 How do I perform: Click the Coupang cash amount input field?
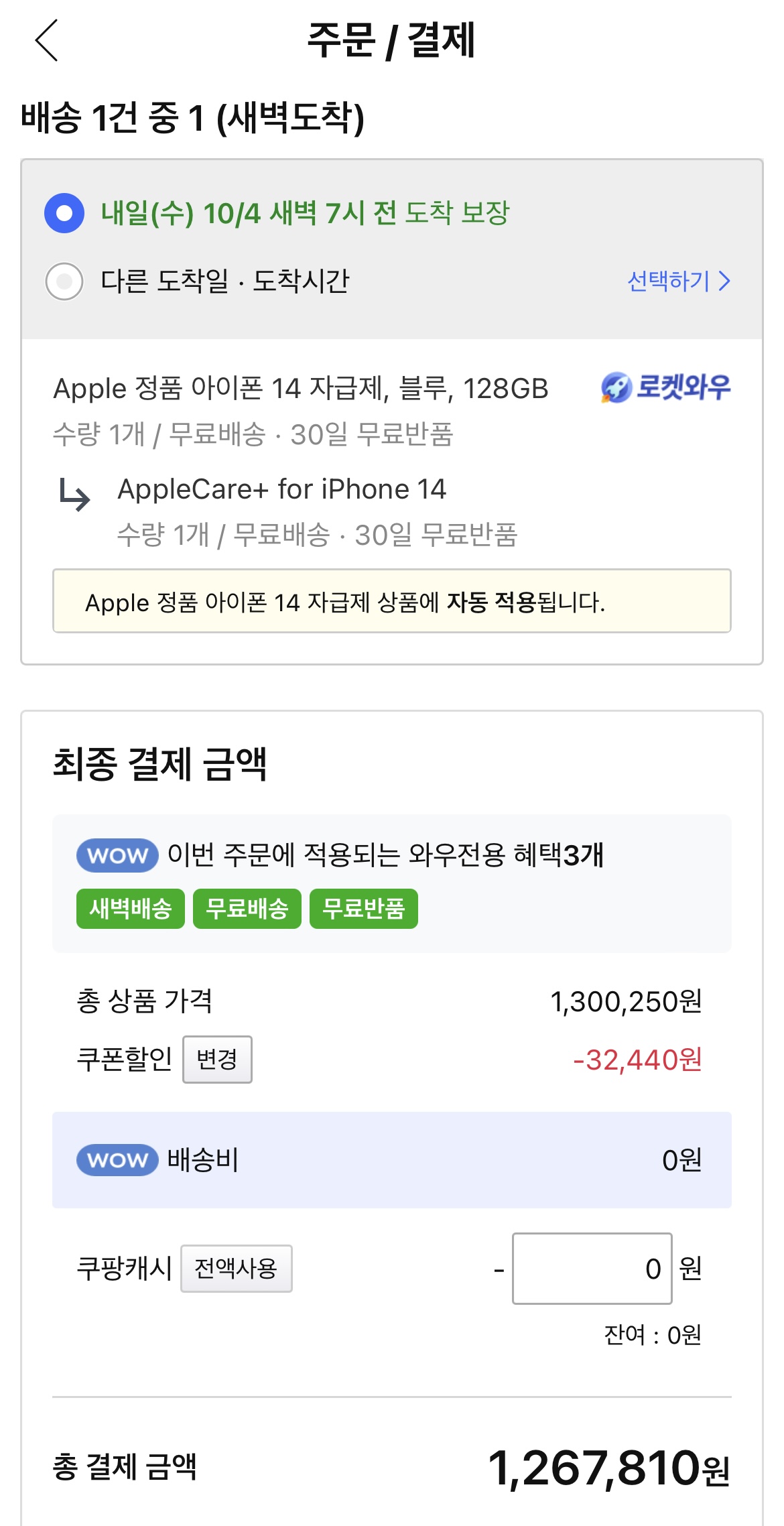[x=592, y=1268]
